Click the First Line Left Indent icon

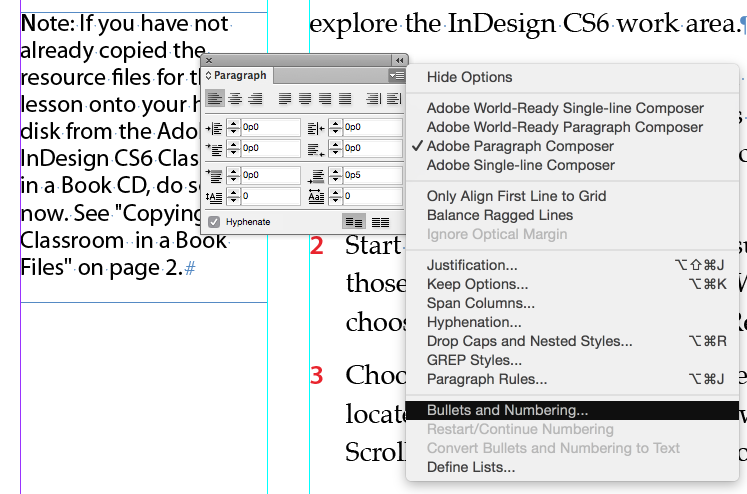[x=214, y=149]
